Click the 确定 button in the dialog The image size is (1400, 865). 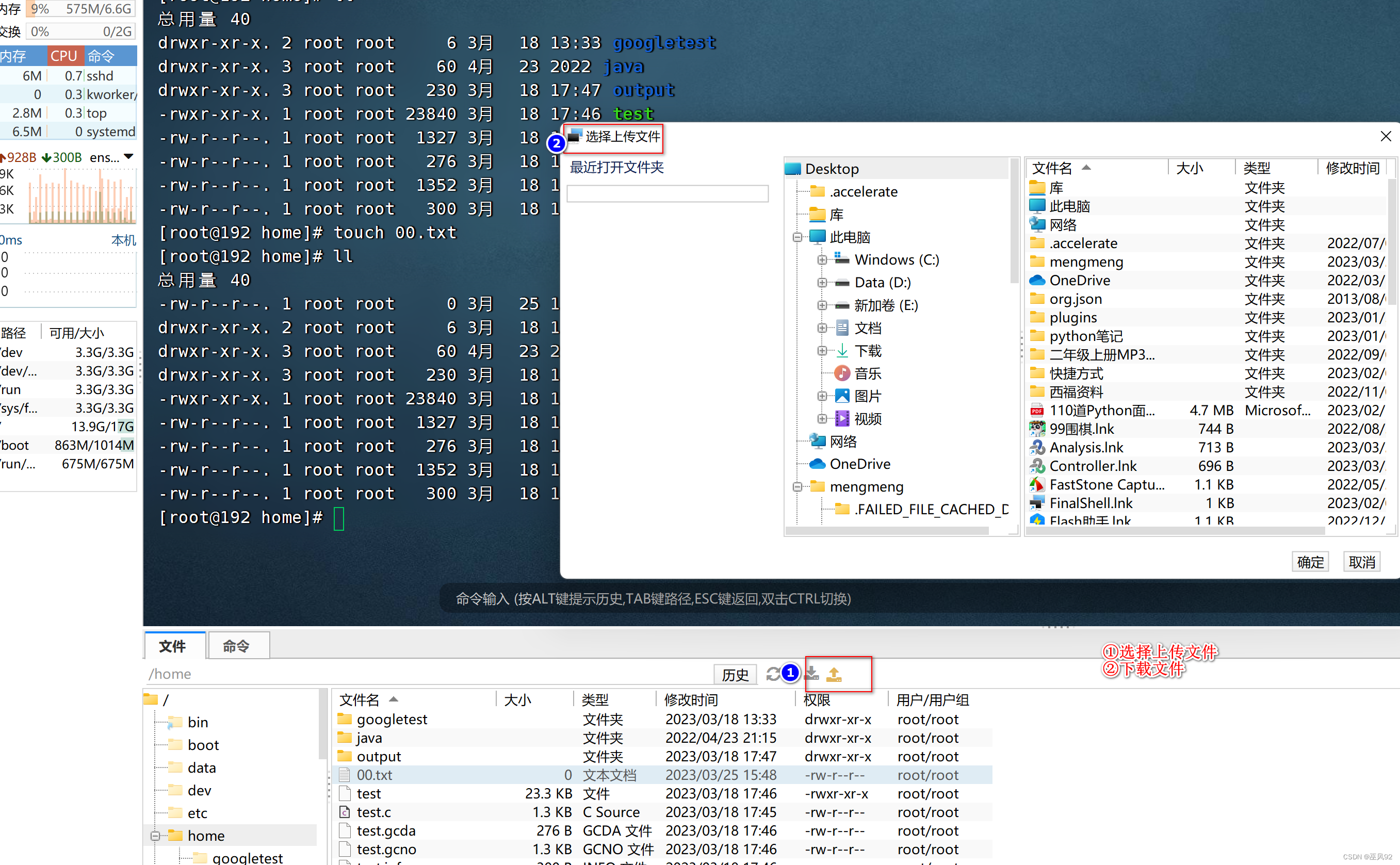pyautogui.click(x=1310, y=561)
